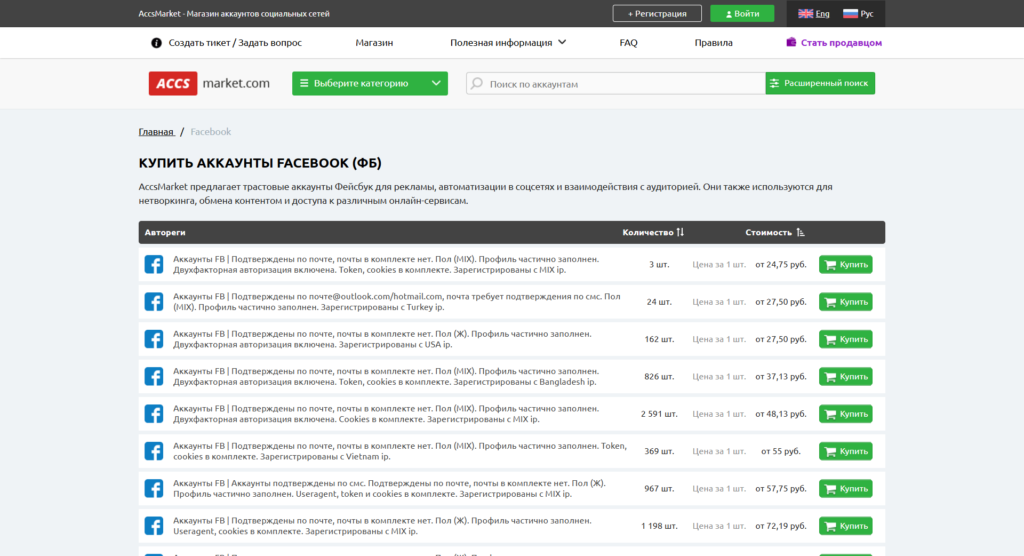Sort by Количество using arrows icon

680,232
